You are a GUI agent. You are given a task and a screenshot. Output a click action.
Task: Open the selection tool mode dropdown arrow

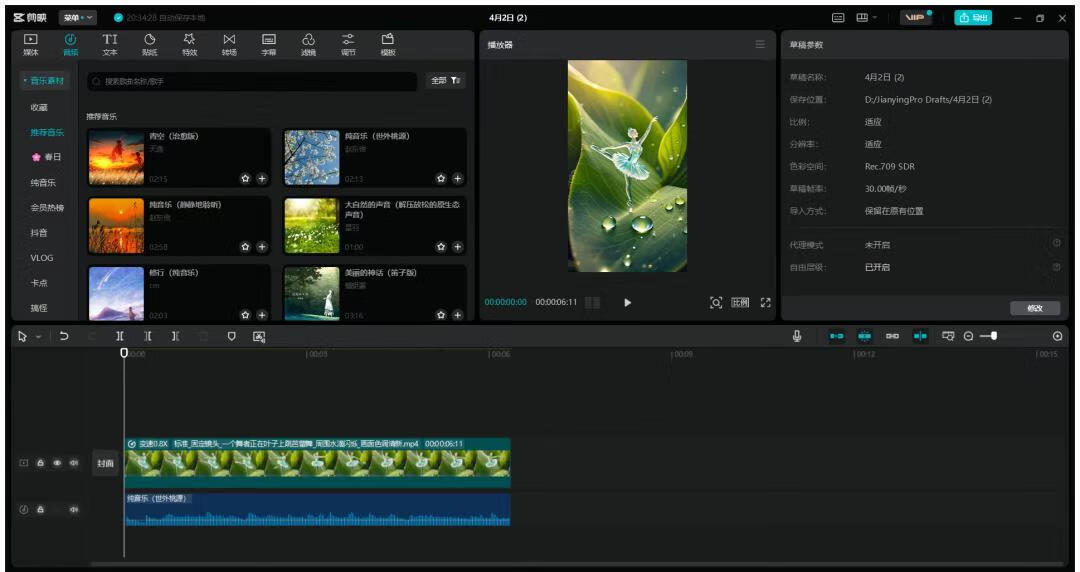coord(39,336)
